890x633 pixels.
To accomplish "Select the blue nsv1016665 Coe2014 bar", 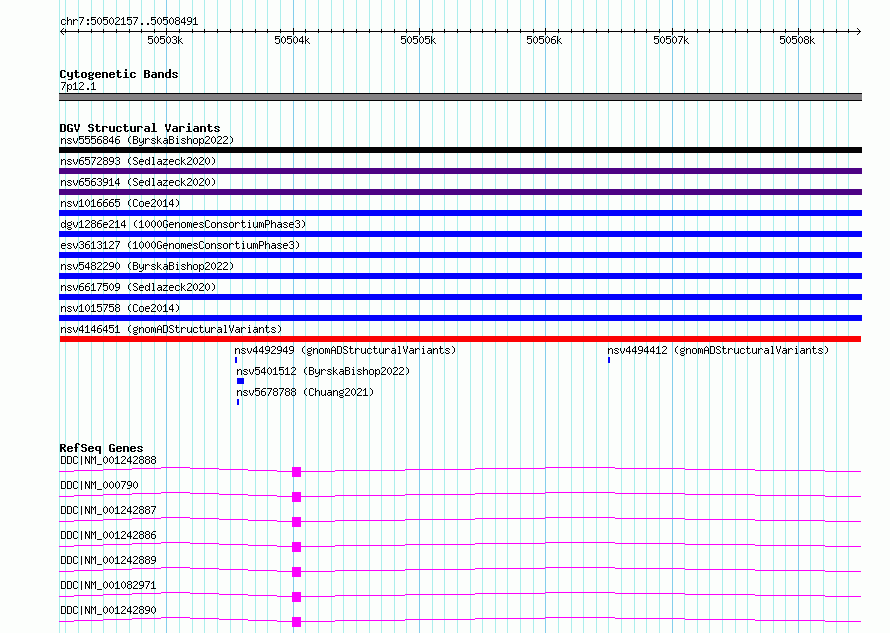I will click(460, 213).
